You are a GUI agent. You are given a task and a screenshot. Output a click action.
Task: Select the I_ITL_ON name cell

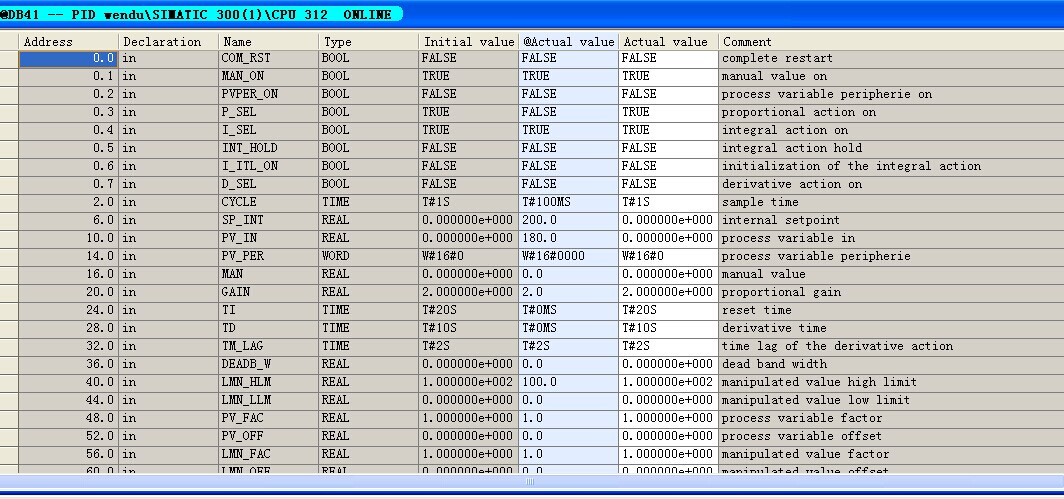tap(268, 166)
